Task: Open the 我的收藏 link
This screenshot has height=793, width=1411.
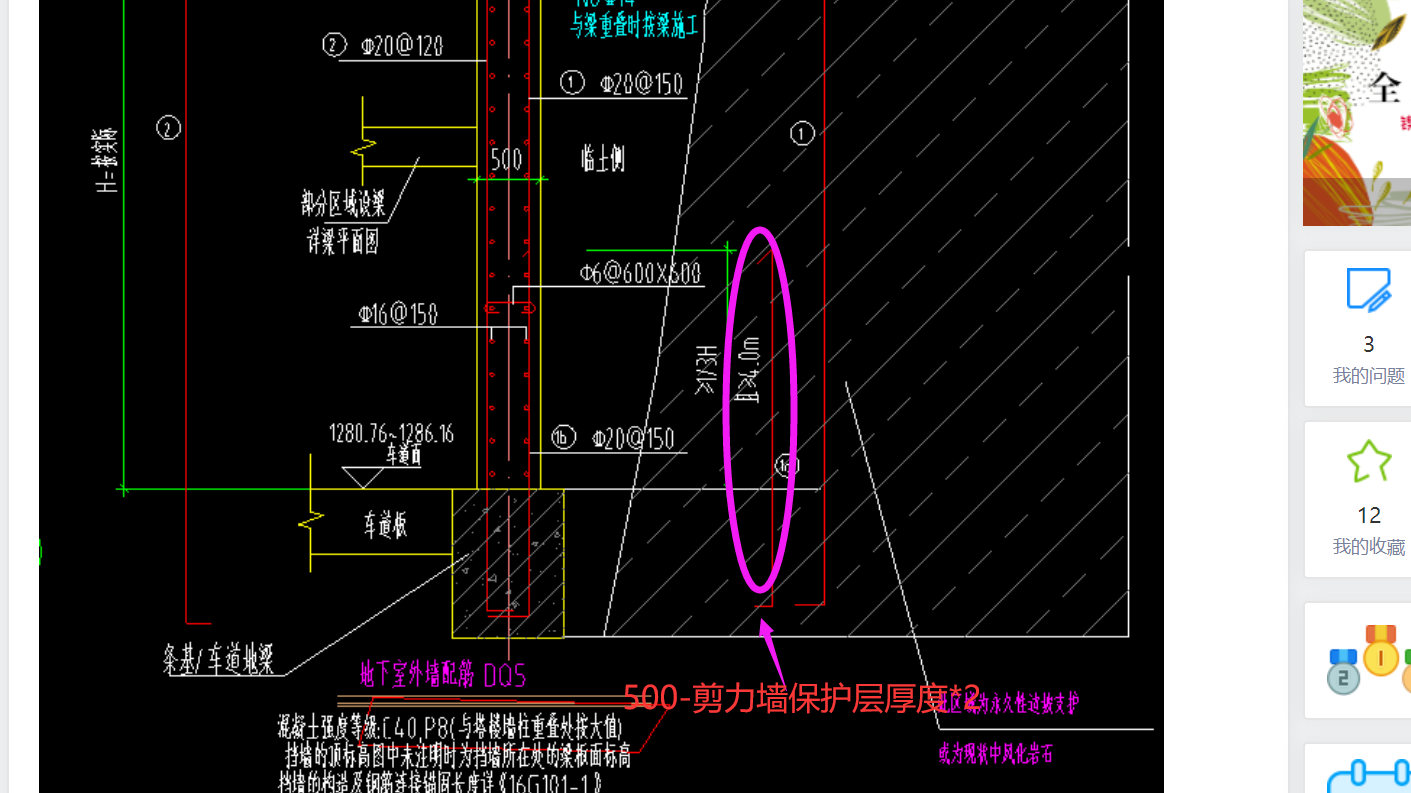Action: tap(1368, 547)
